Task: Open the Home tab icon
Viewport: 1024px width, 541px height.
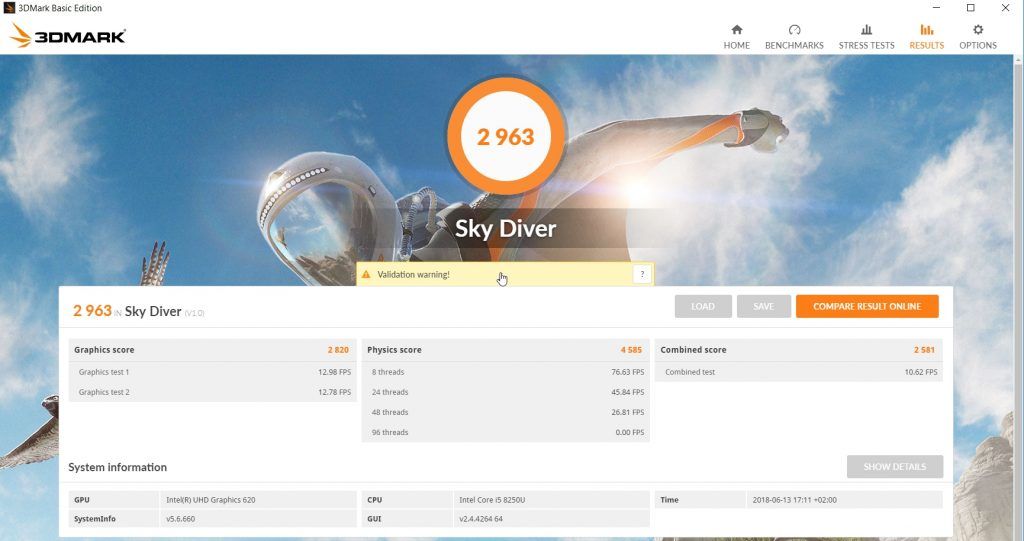Action: tap(737, 29)
